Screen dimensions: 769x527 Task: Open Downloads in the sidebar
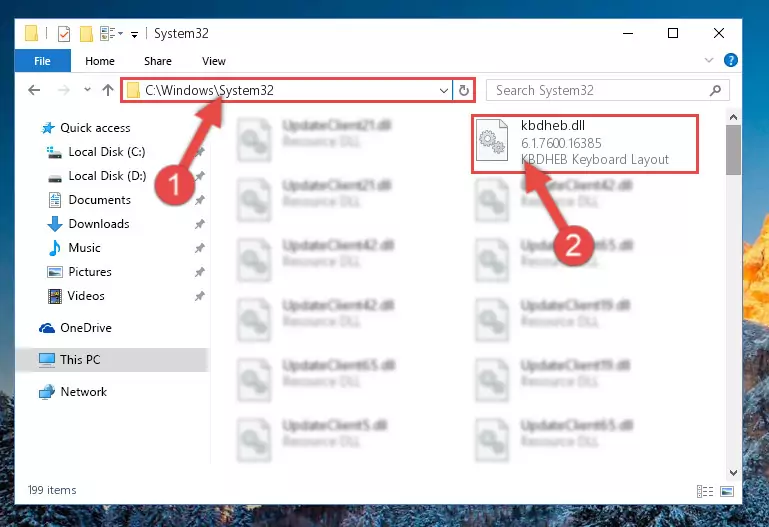[99, 224]
